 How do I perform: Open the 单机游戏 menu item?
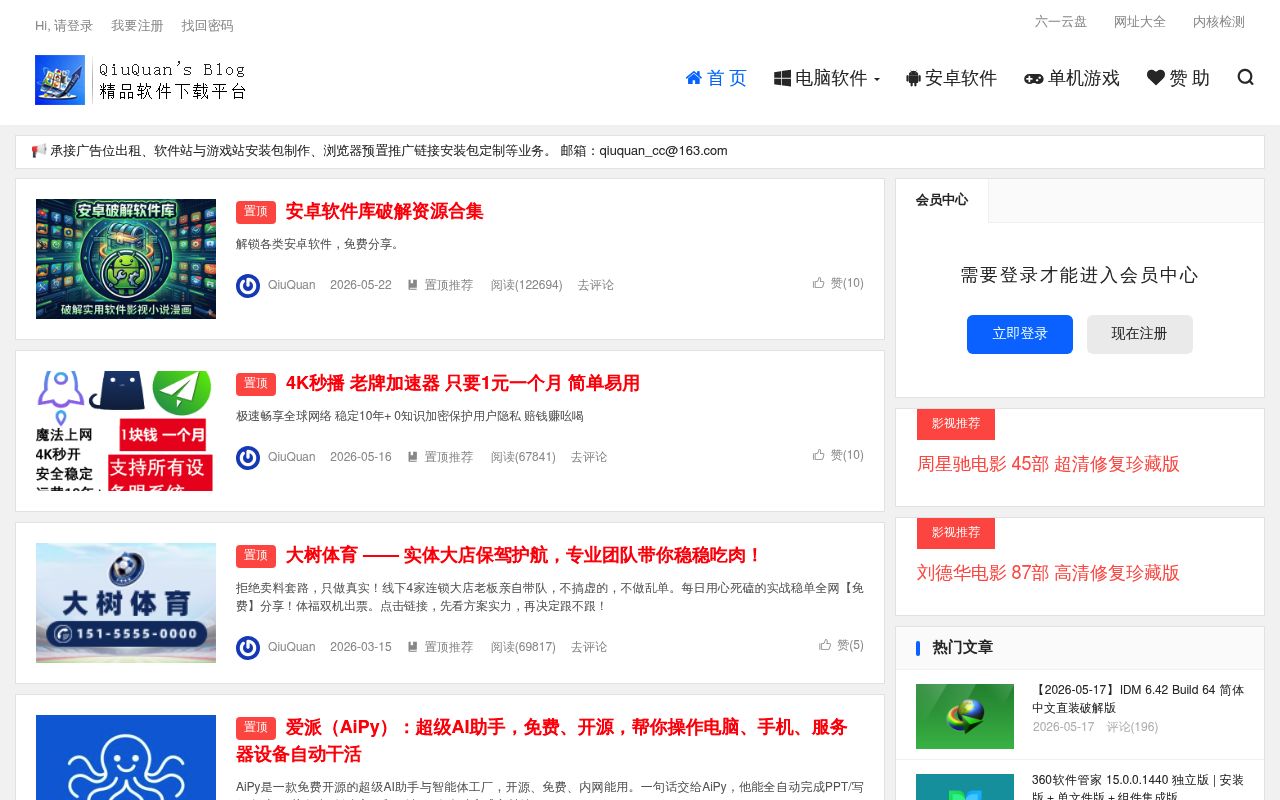(1072, 78)
